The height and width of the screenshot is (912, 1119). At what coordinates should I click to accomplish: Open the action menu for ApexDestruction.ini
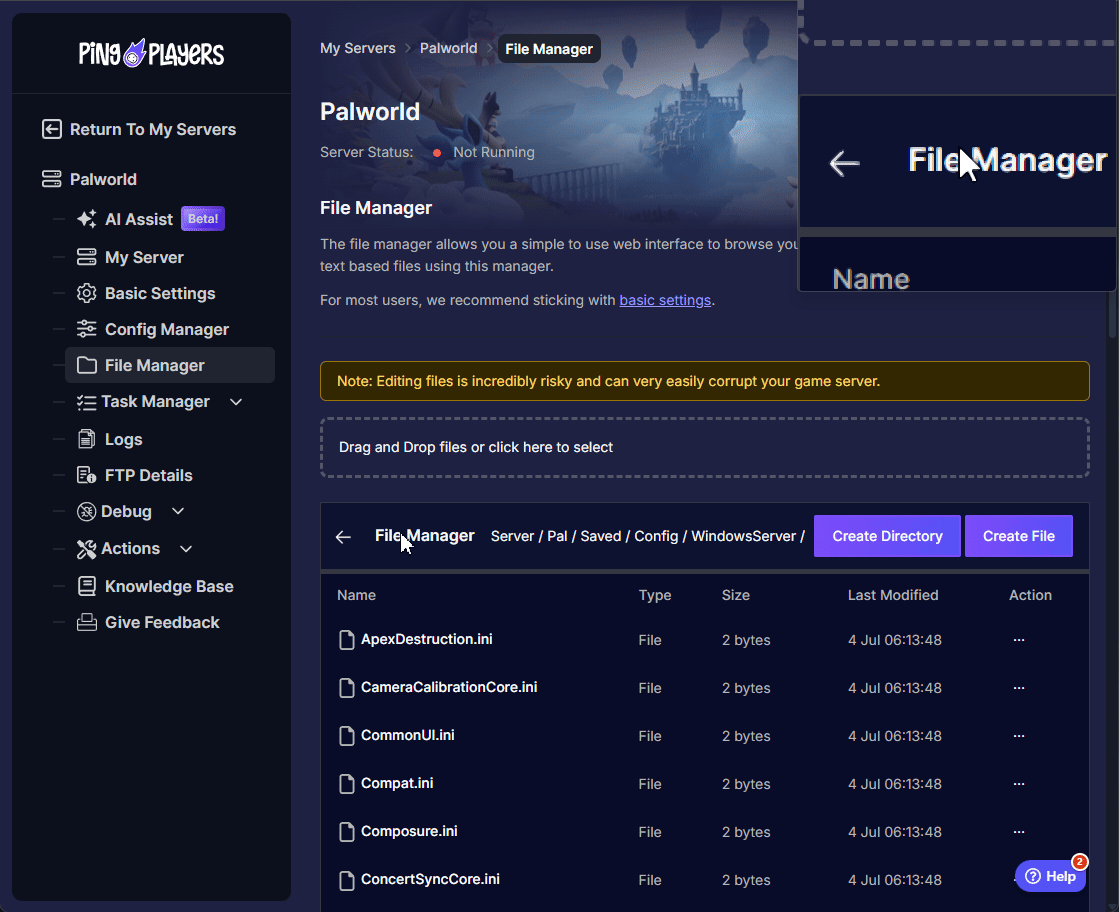coord(1019,640)
